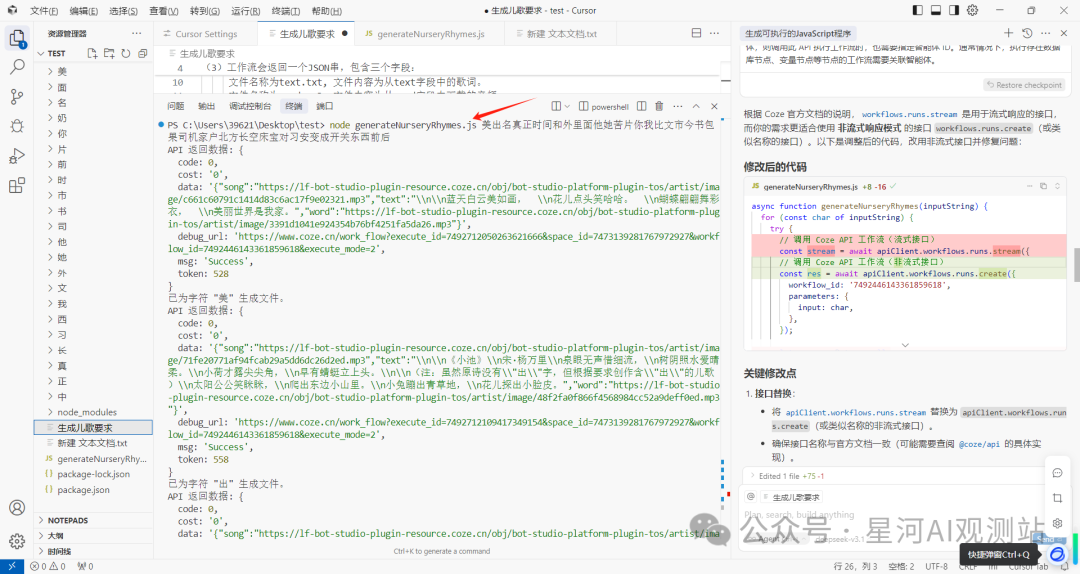This screenshot has height=574, width=1080.
Task: Open 新建 文本文档.txt in explorer
Action: pos(93,443)
